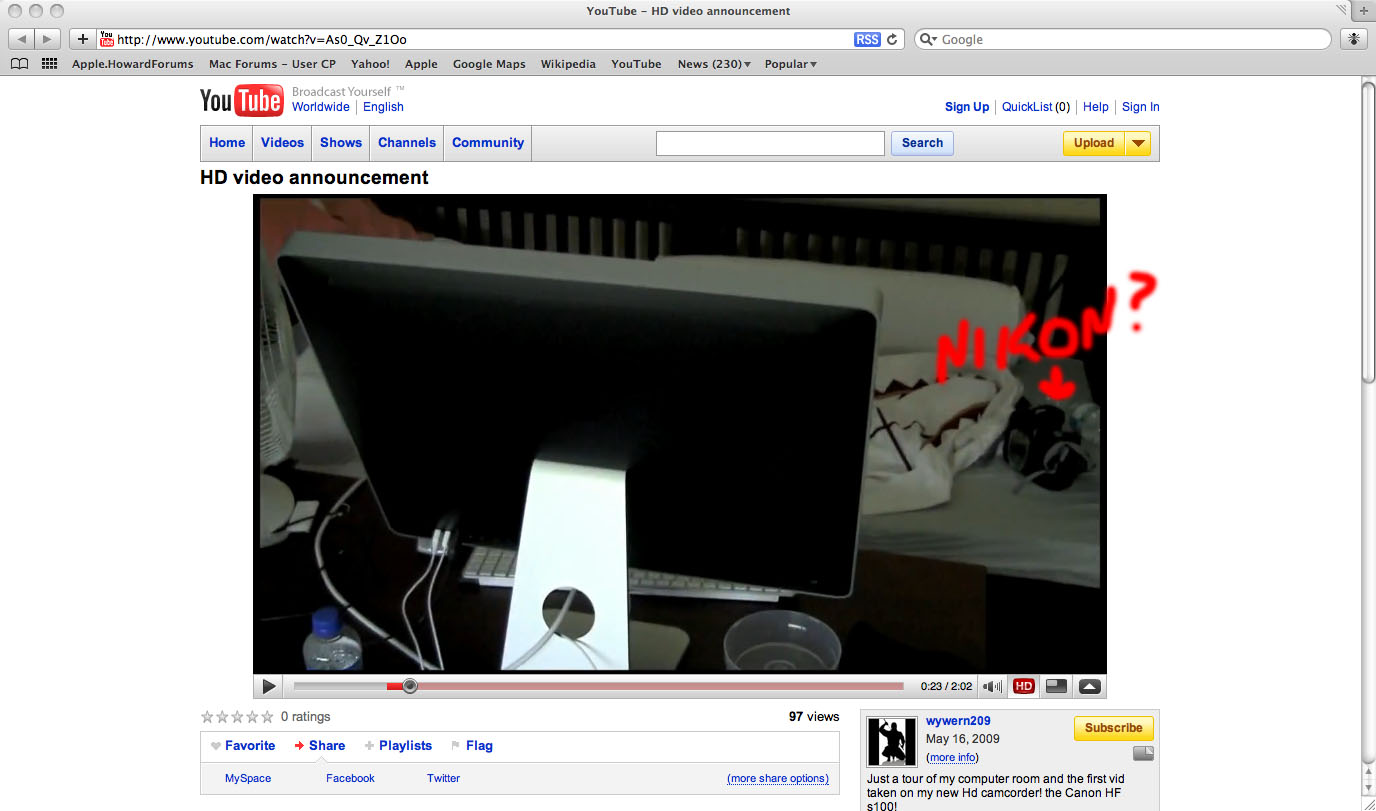The height and width of the screenshot is (811, 1376).
Task: Open the Channels tab
Action: coord(407,143)
